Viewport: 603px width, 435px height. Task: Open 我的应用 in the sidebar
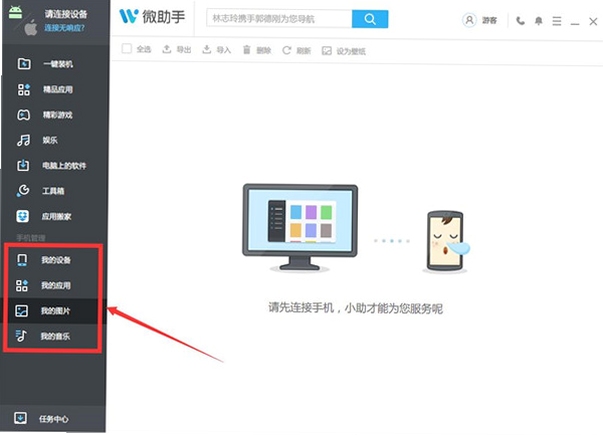tap(54, 285)
